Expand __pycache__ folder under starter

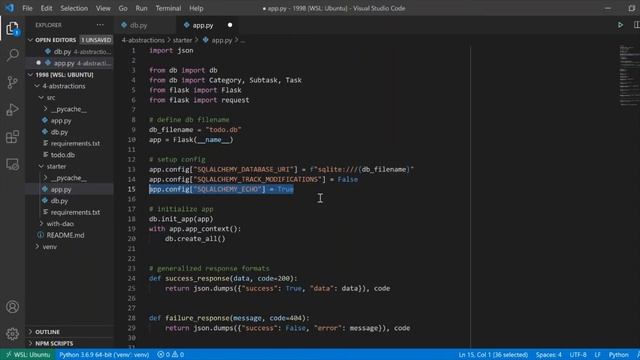(x=69, y=178)
